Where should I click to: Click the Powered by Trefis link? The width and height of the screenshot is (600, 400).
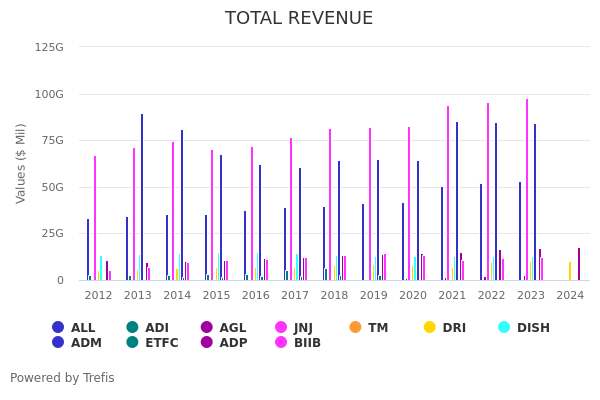pyautogui.click(x=62, y=378)
